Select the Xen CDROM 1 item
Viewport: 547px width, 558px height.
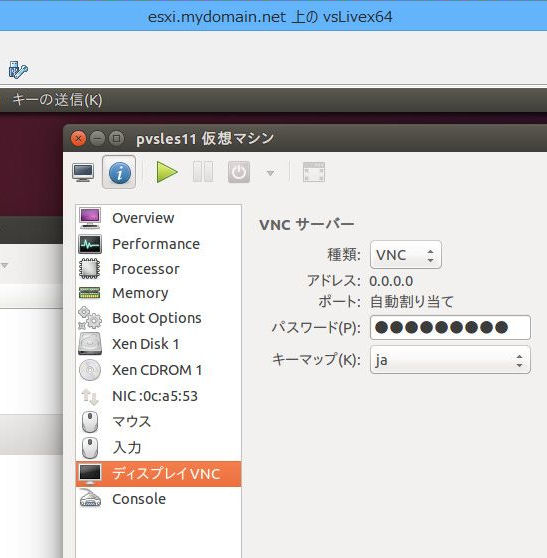pyautogui.click(x=158, y=370)
